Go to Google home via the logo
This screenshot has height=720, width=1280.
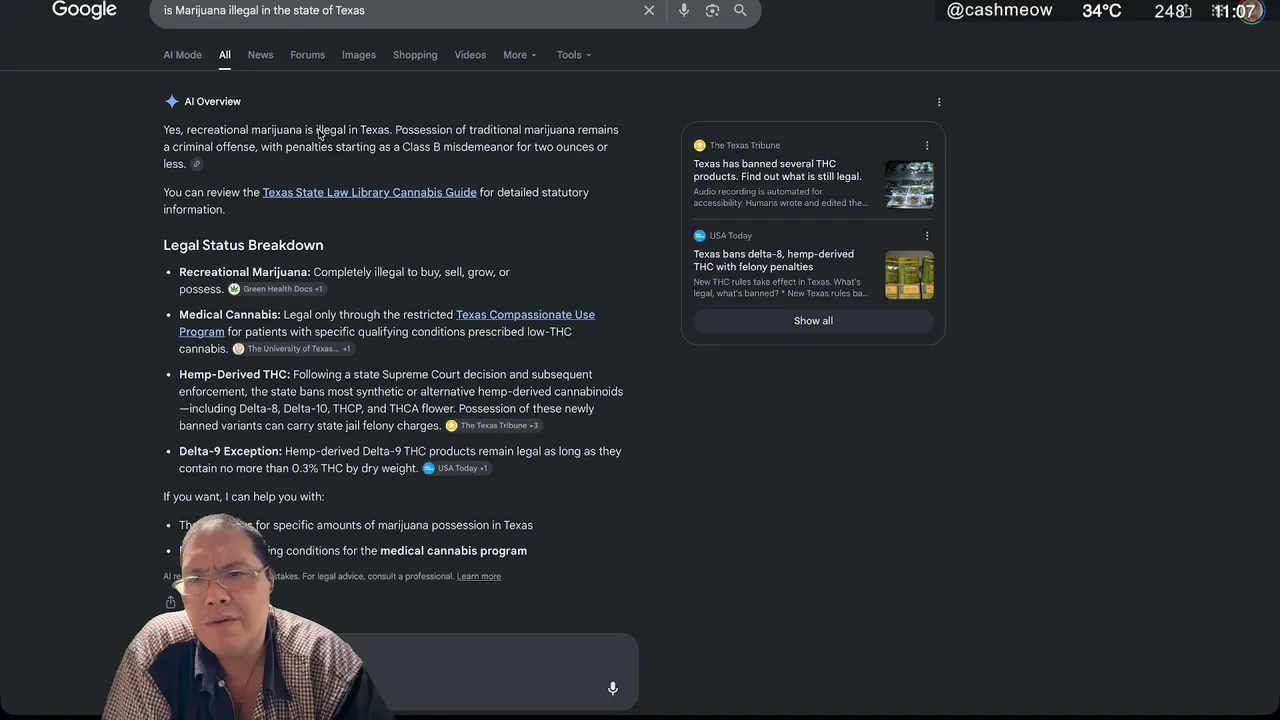pyautogui.click(x=84, y=10)
